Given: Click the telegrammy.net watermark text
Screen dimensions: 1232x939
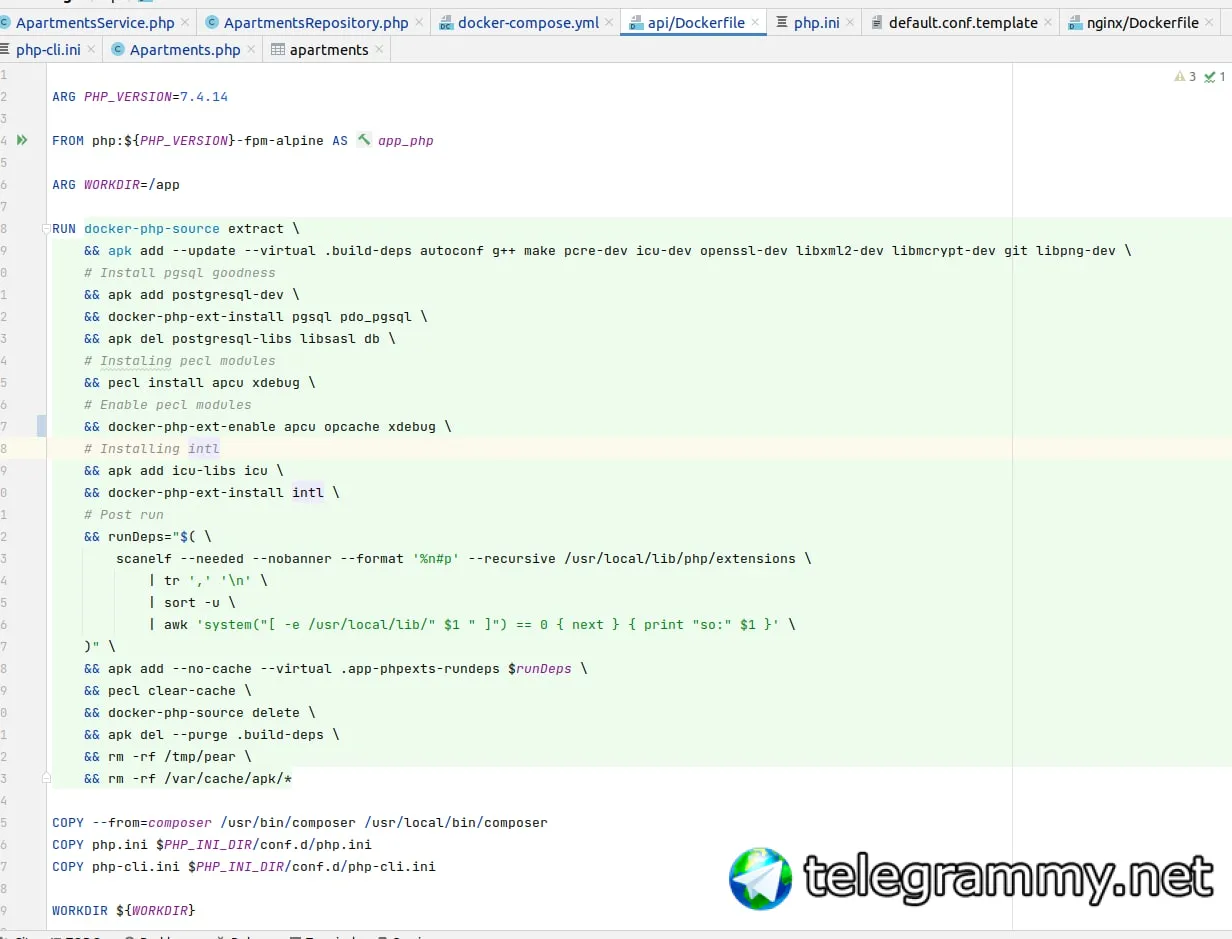Looking at the screenshot, I should click(1008, 878).
